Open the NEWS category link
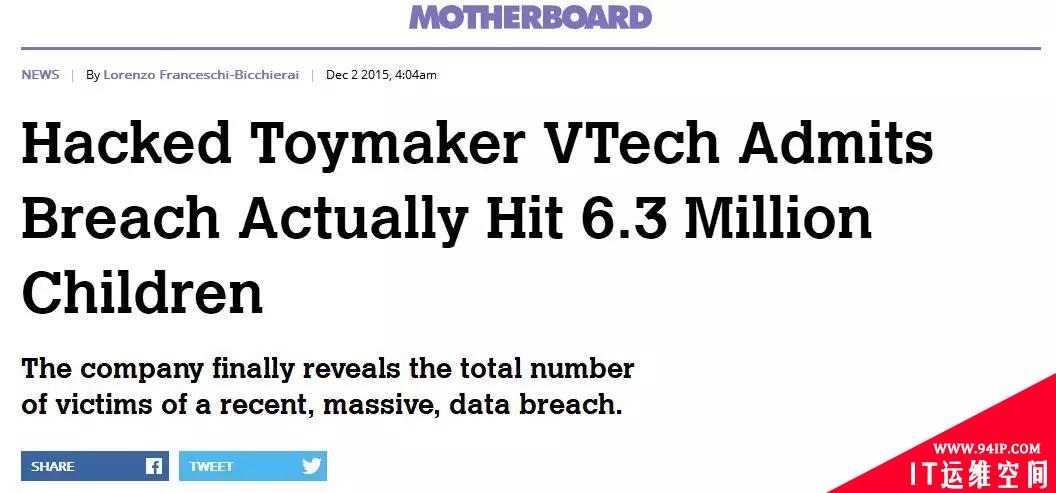Image resolution: width=1056 pixels, height=493 pixels. click(40, 75)
